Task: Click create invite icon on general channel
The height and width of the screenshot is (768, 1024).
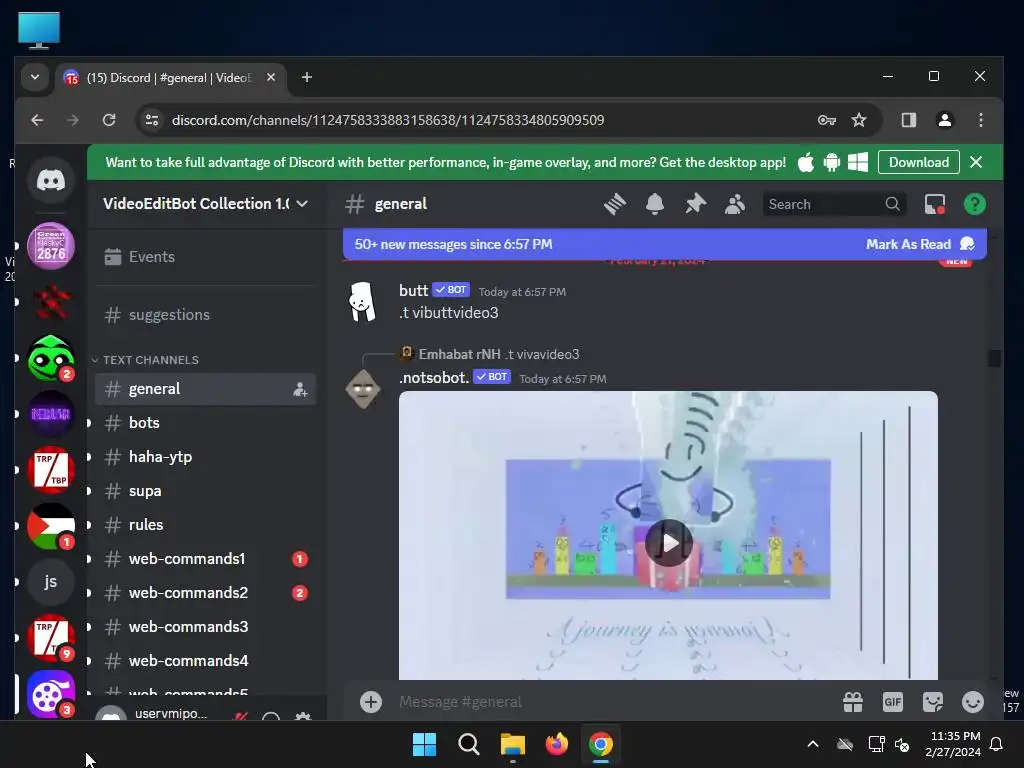Action: [300, 390]
